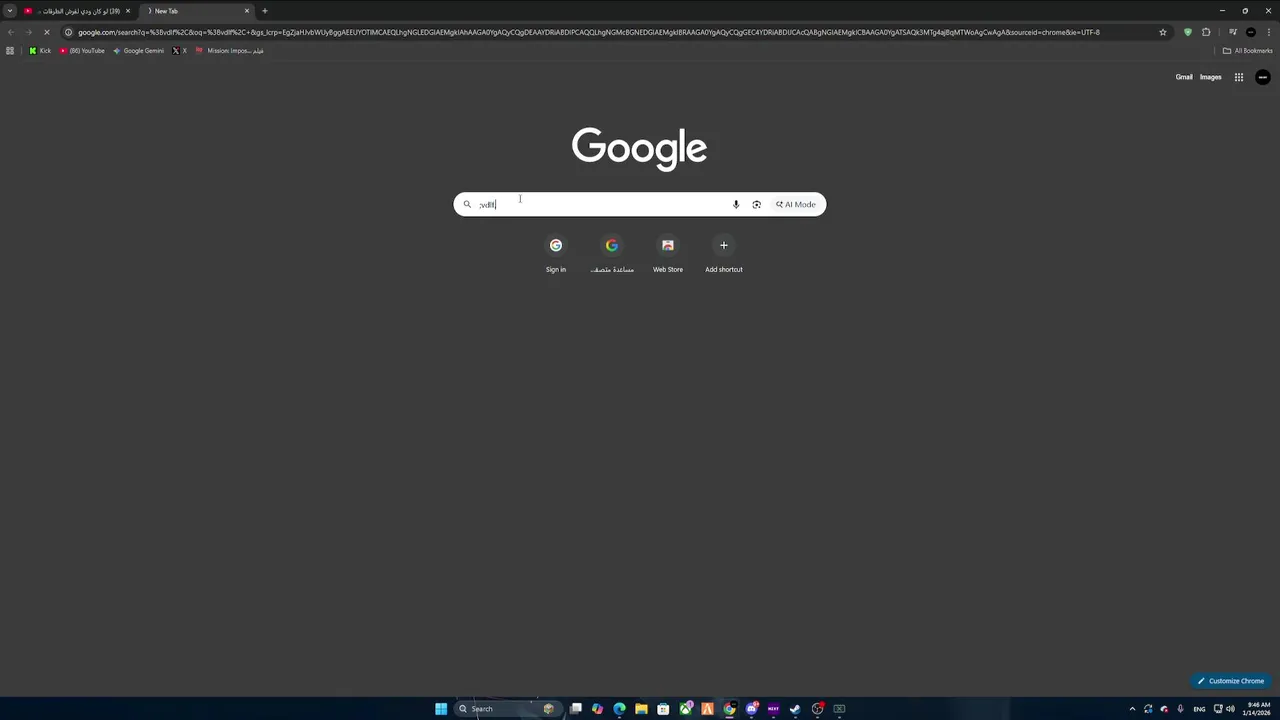
Task: Open the Kick bookmark
Action: [x=40, y=51]
